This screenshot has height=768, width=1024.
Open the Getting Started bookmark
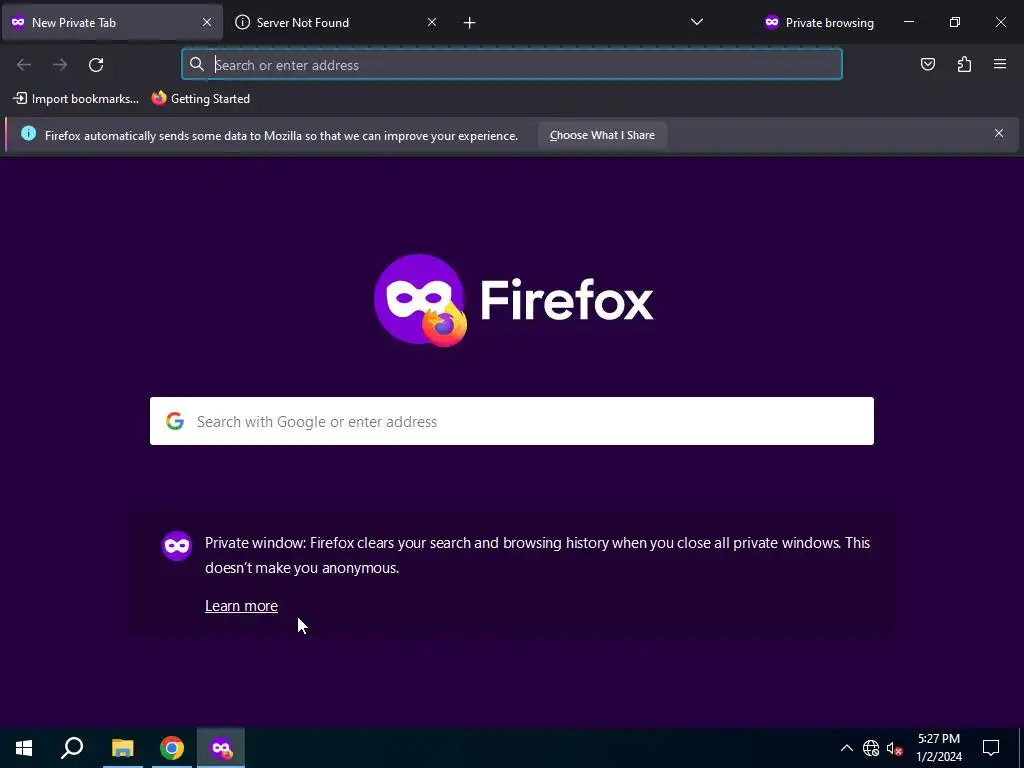pos(200,99)
